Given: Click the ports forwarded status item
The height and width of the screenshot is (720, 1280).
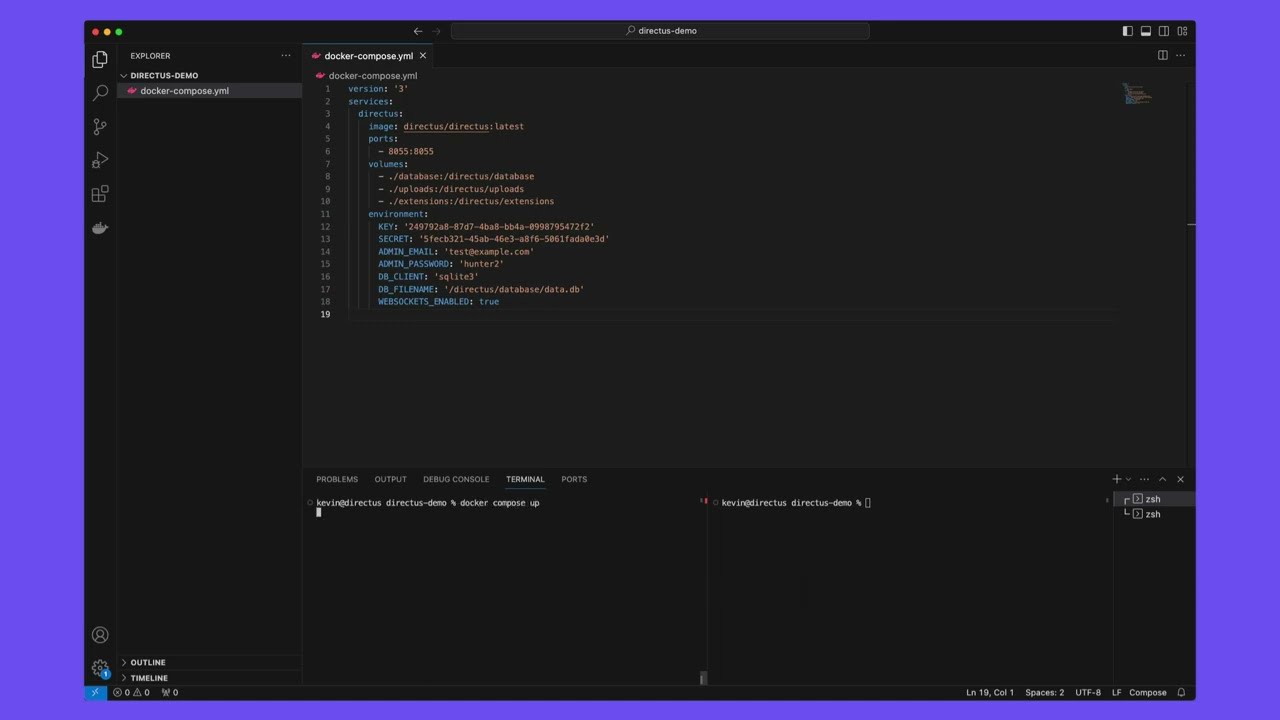Looking at the screenshot, I should pos(170,692).
